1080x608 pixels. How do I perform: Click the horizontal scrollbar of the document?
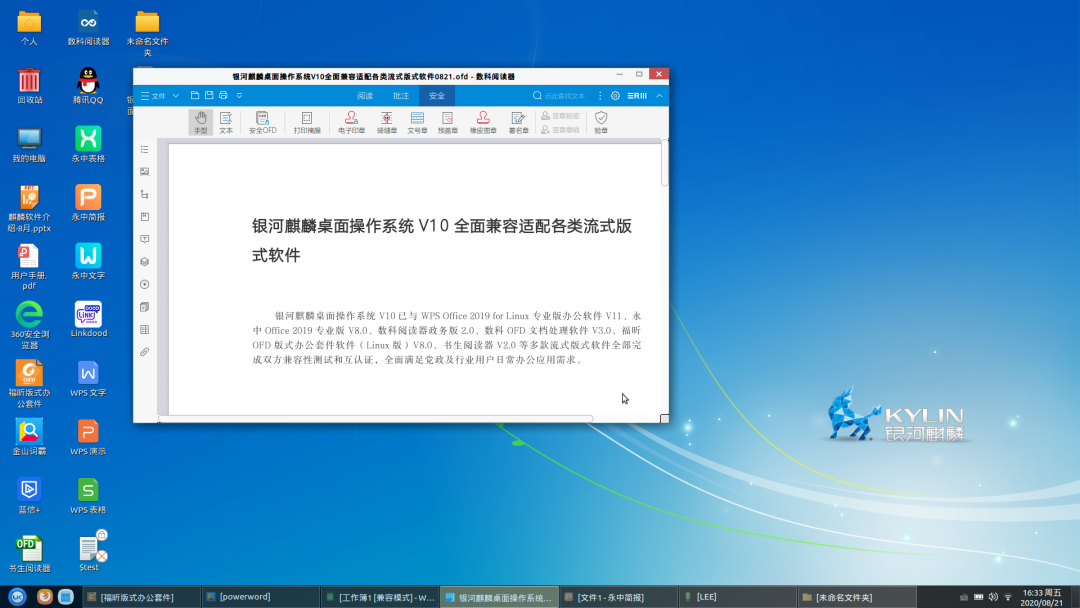point(375,419)
